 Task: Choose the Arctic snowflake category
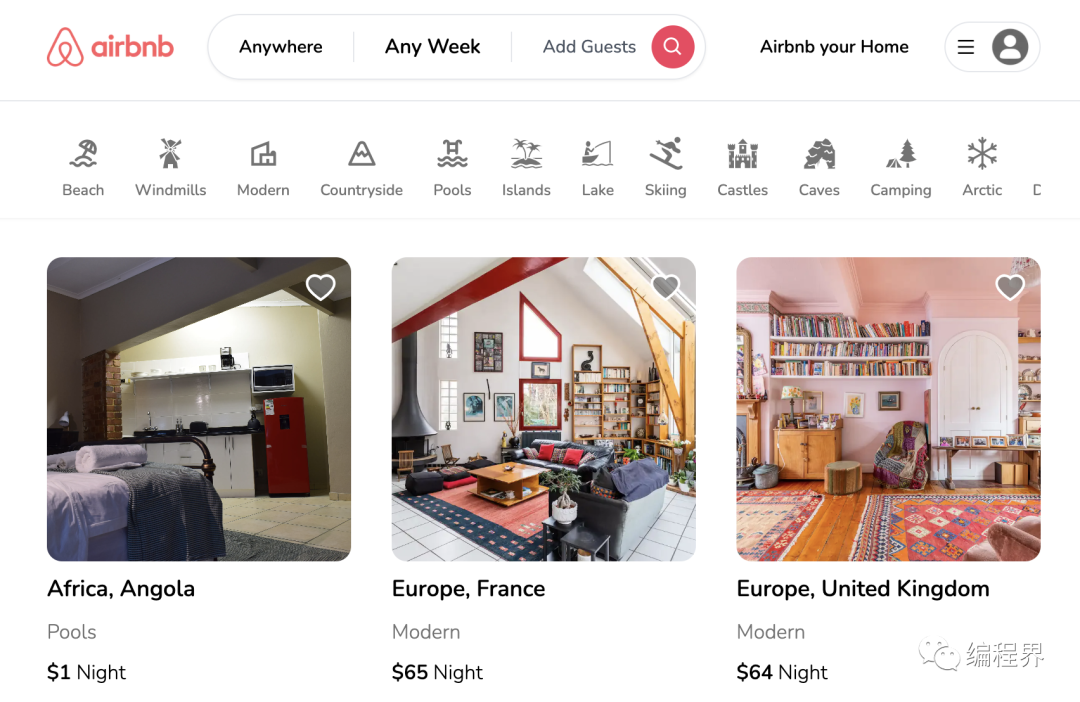click(982, 154)
